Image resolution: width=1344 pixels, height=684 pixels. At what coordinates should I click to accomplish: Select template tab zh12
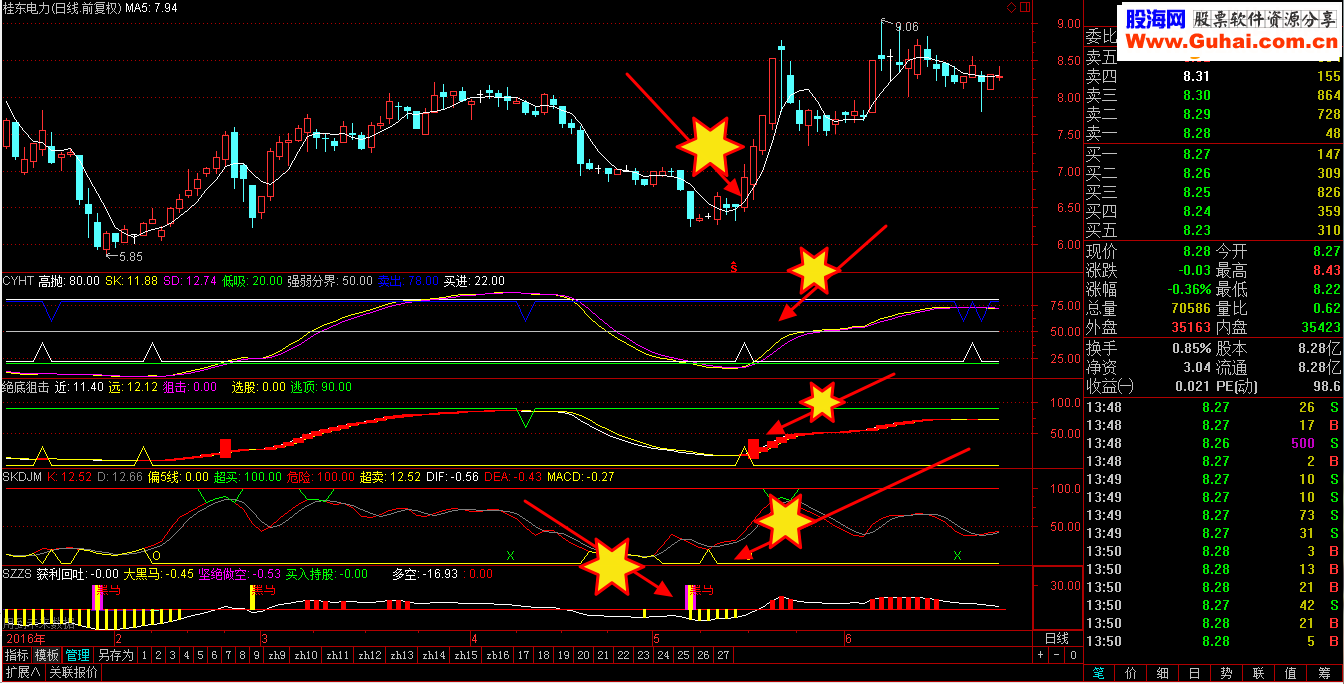(371, 655)
